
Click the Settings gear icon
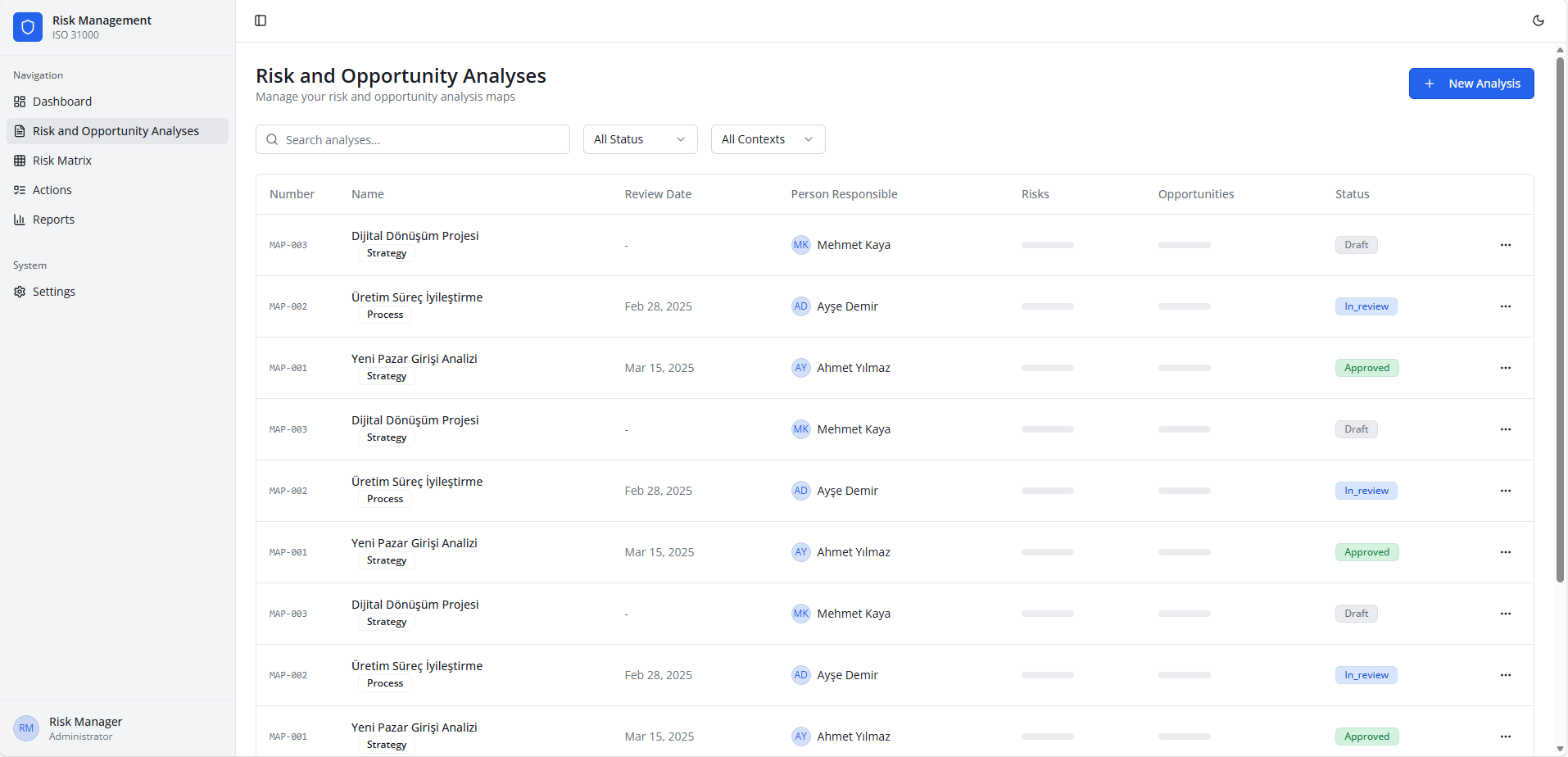click(x=19, y=292)
